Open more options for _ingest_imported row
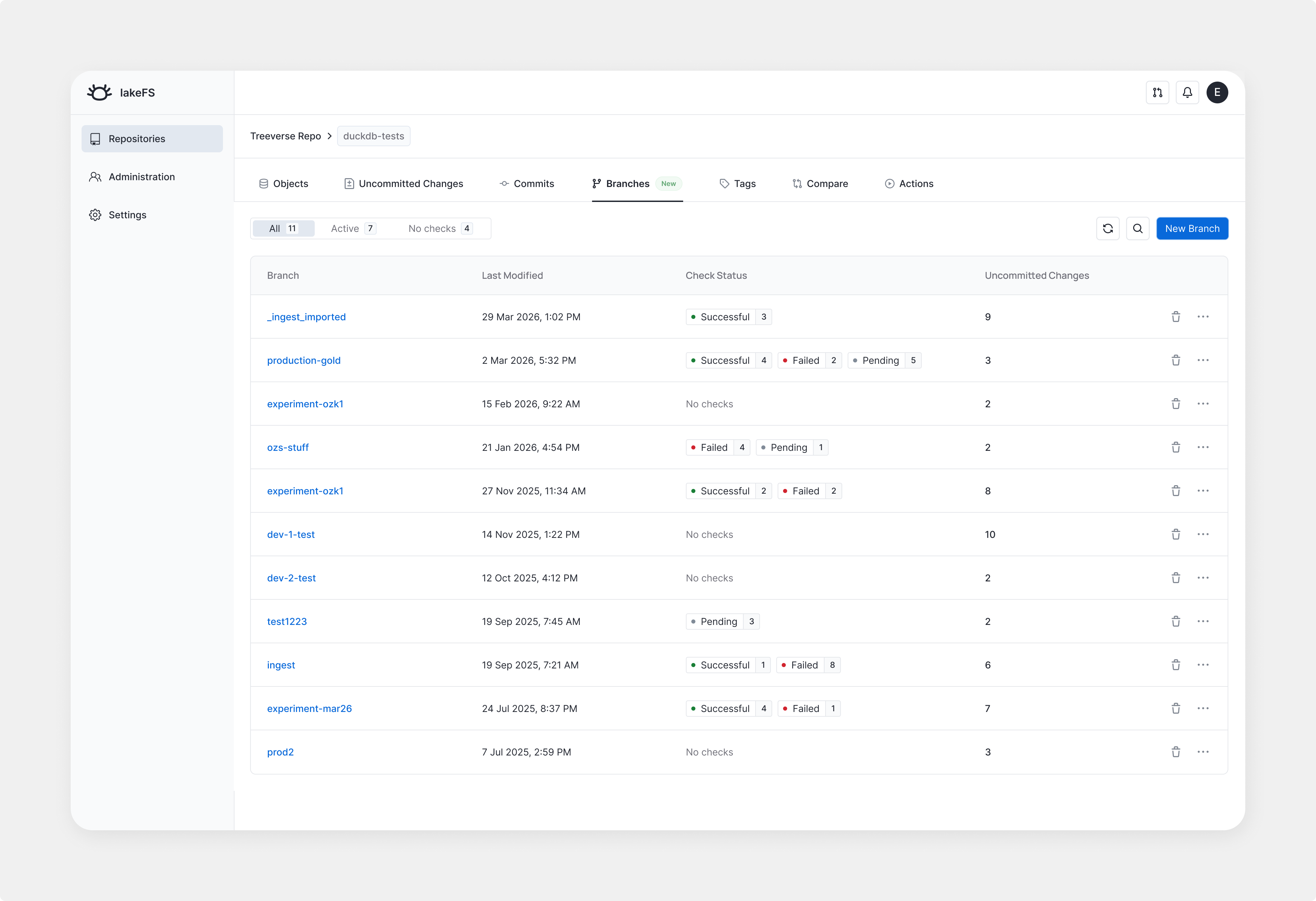 (x=1203, y=317)
